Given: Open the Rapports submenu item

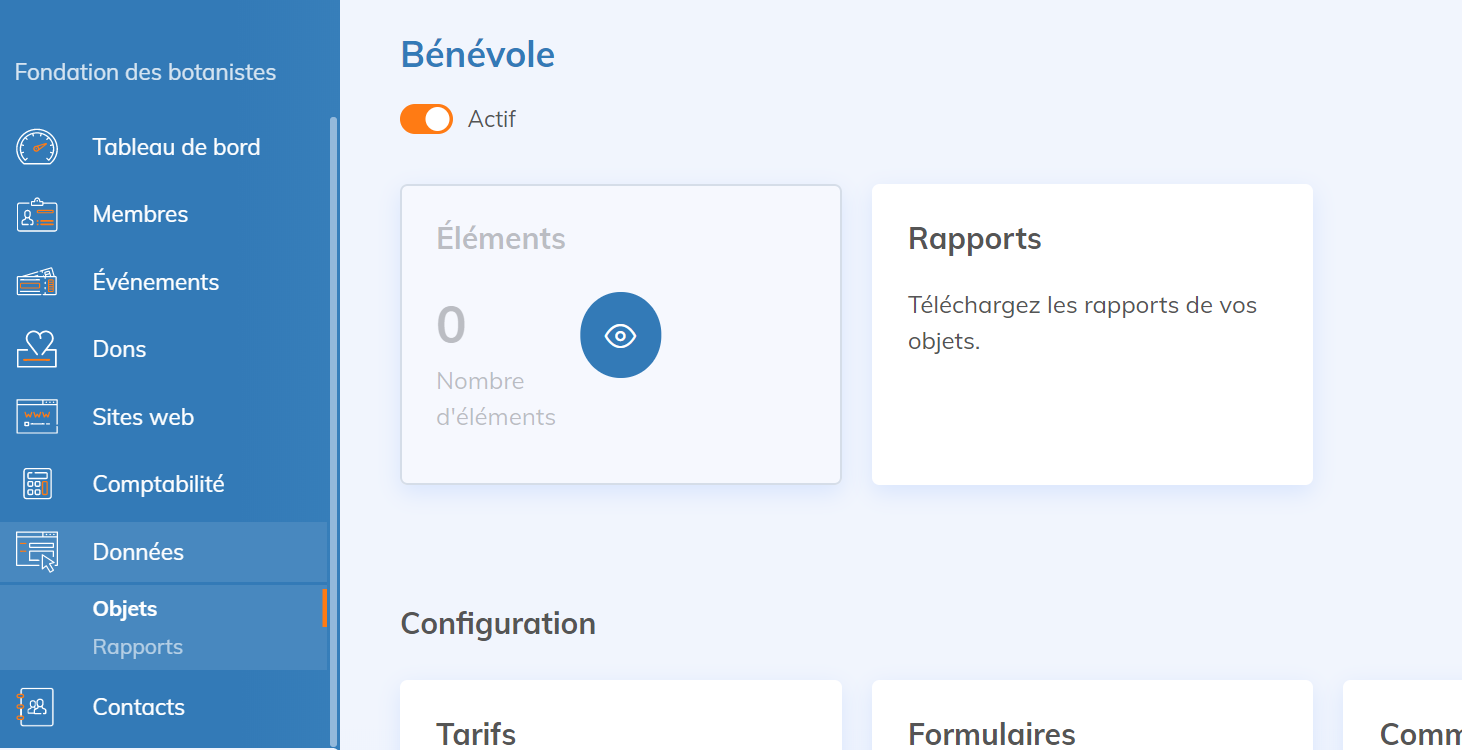Looking at the screenshot, I should [138, 647].
